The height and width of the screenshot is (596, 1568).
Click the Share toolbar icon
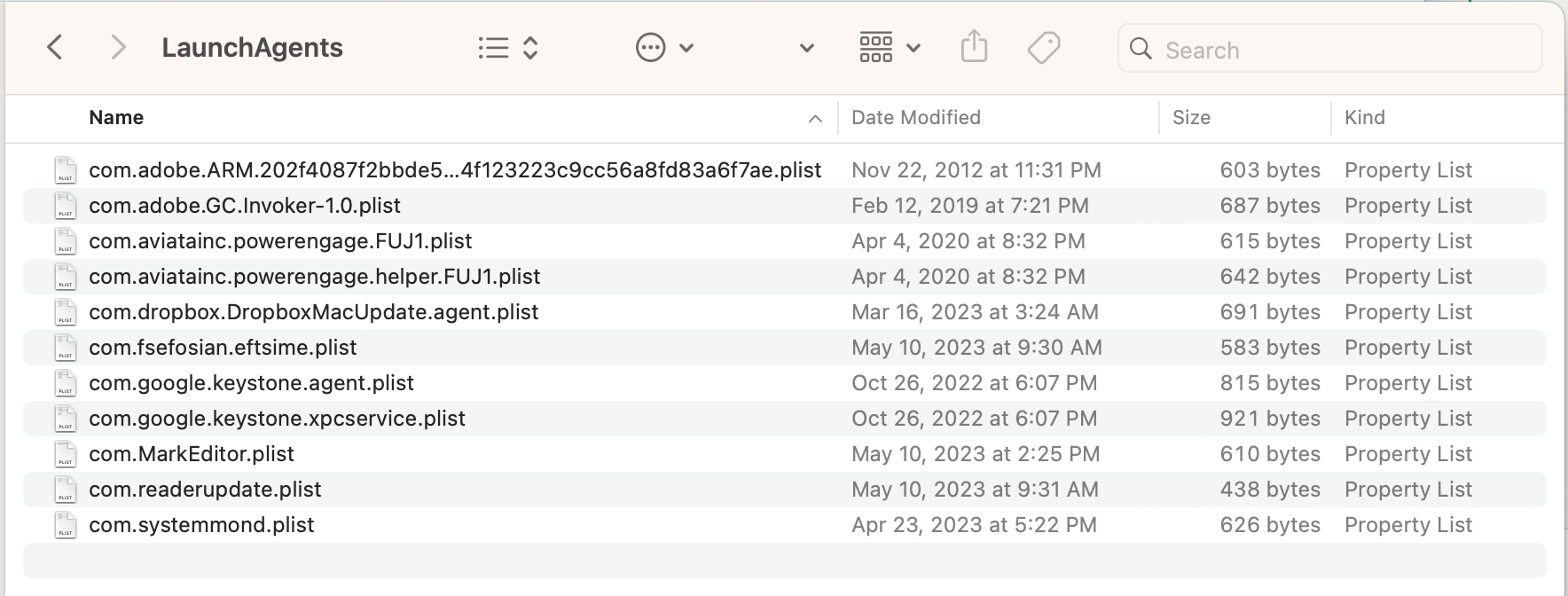coord(974,47)
